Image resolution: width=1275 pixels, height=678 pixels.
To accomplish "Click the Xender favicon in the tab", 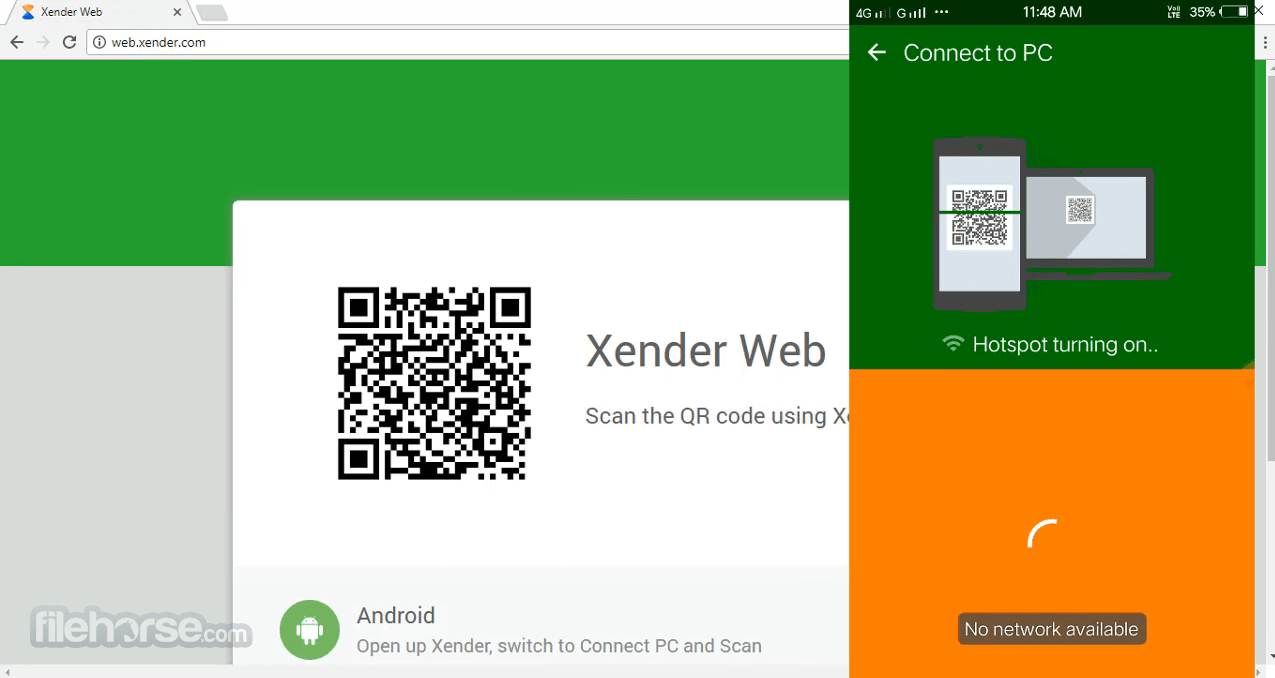I will (x=28, y=12).
